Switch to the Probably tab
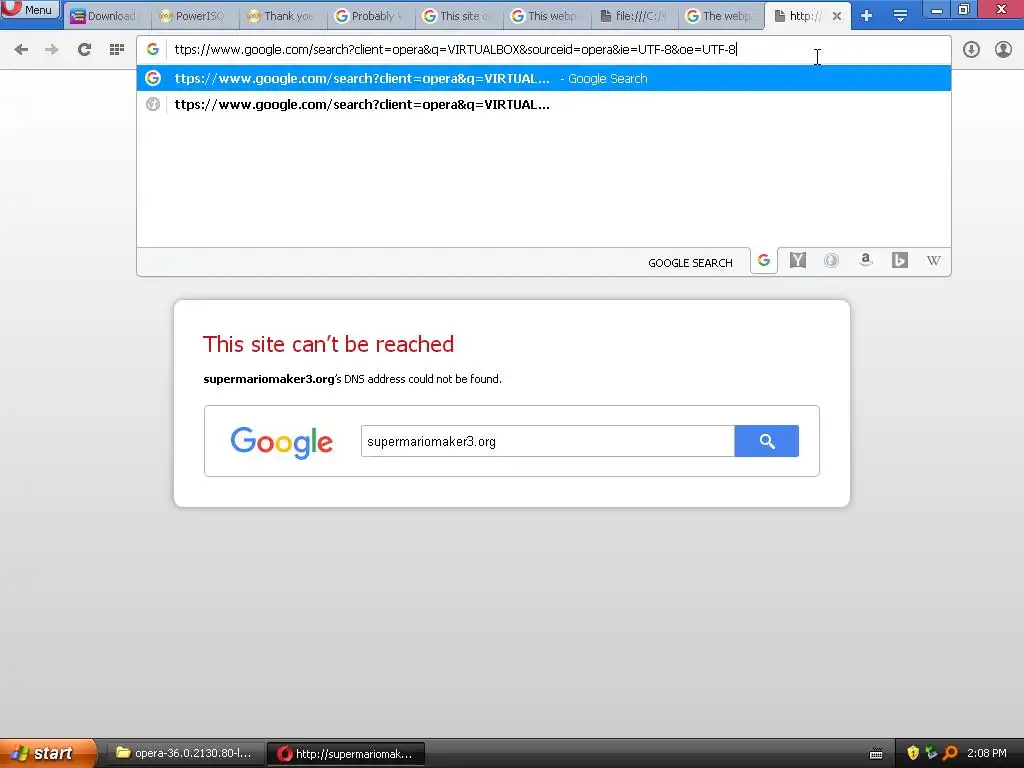 (x=371, y=16)
